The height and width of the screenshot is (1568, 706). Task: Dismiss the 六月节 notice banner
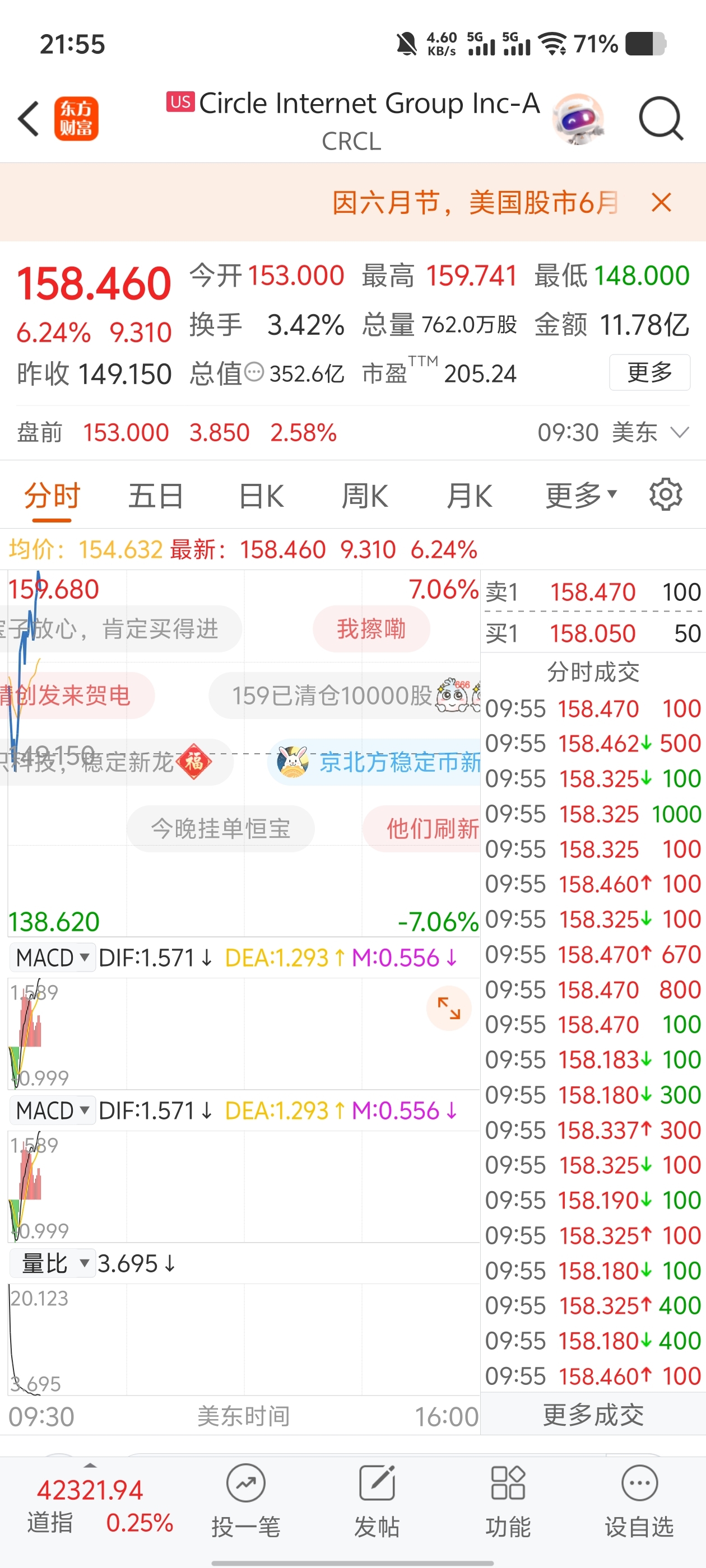[661, 202]
